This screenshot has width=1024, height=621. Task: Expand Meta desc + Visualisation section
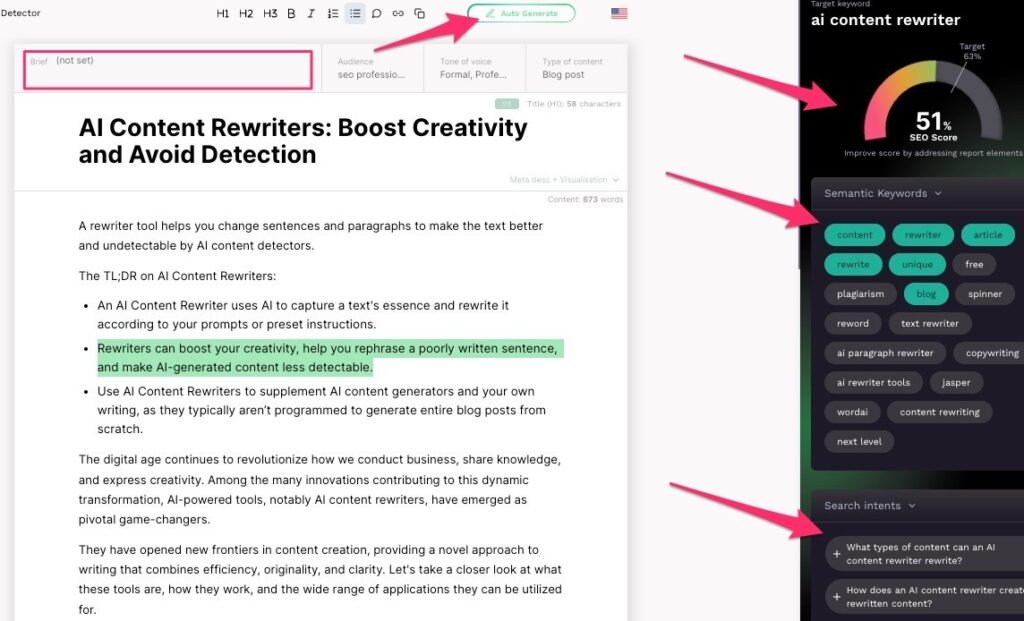tap(564, 180)
